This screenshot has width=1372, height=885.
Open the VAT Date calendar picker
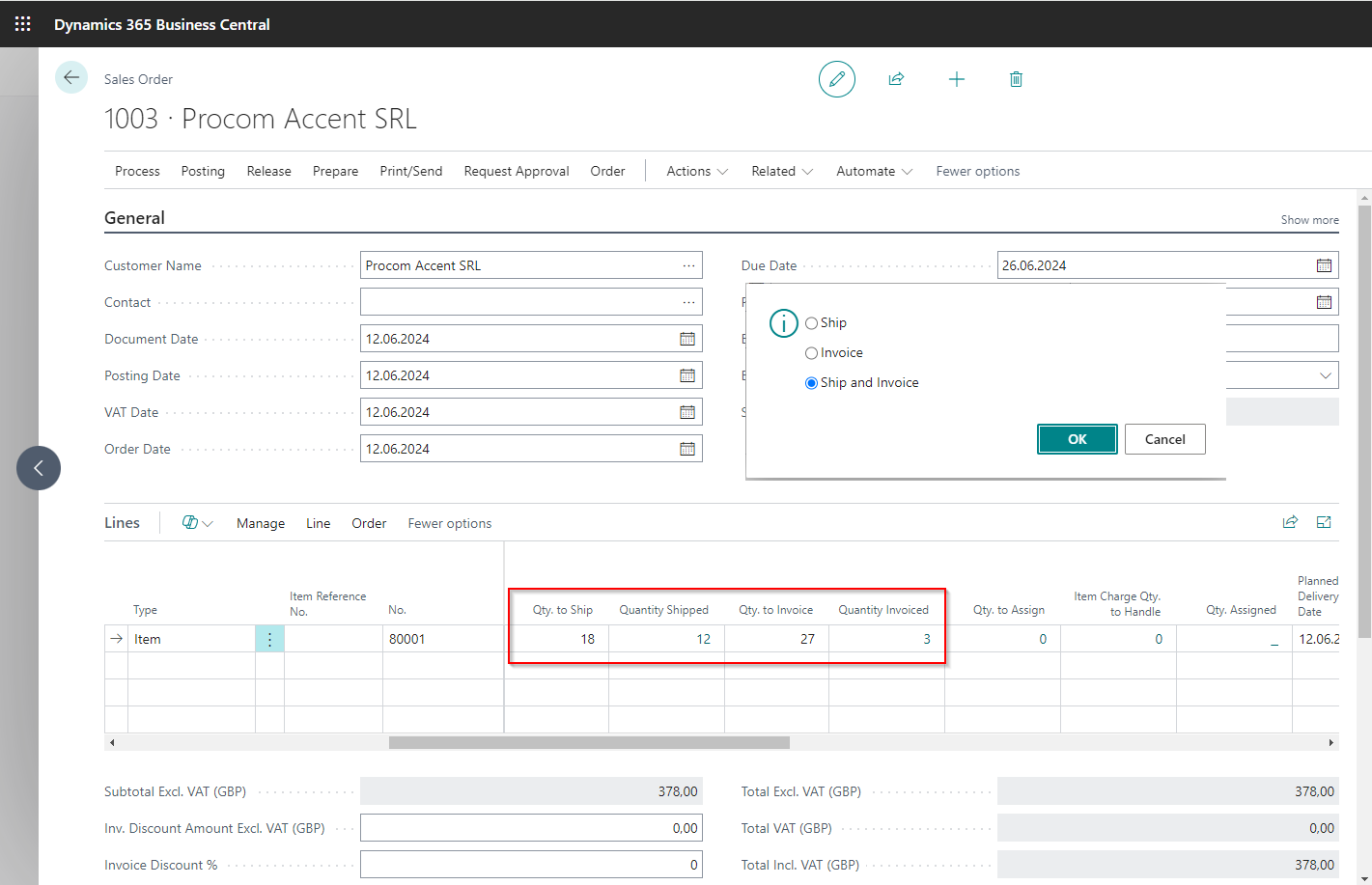[687, 412]
